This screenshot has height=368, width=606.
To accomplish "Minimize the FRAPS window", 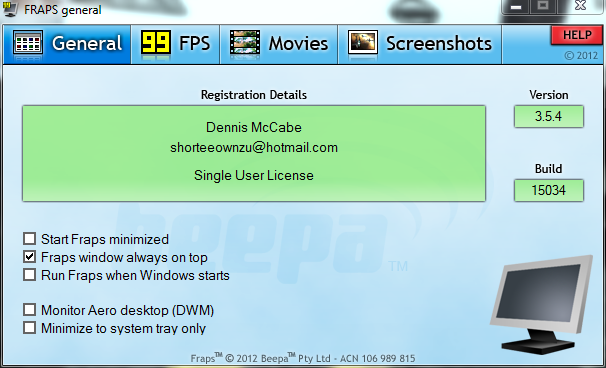I will coord(516,7).
